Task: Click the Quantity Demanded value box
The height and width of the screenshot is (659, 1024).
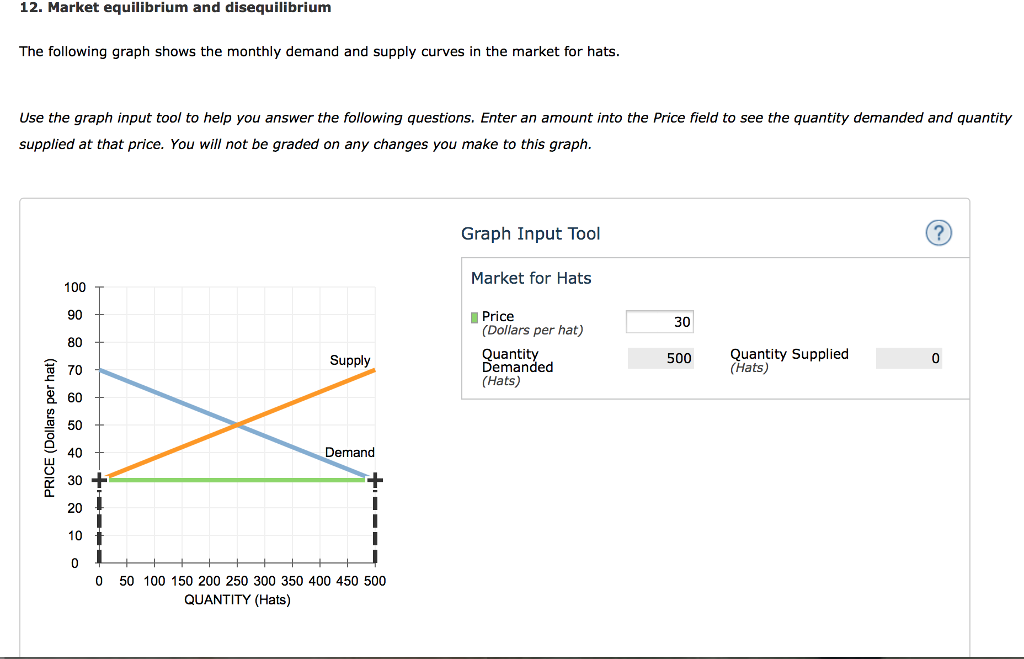Action: click(x=660, y=357)
